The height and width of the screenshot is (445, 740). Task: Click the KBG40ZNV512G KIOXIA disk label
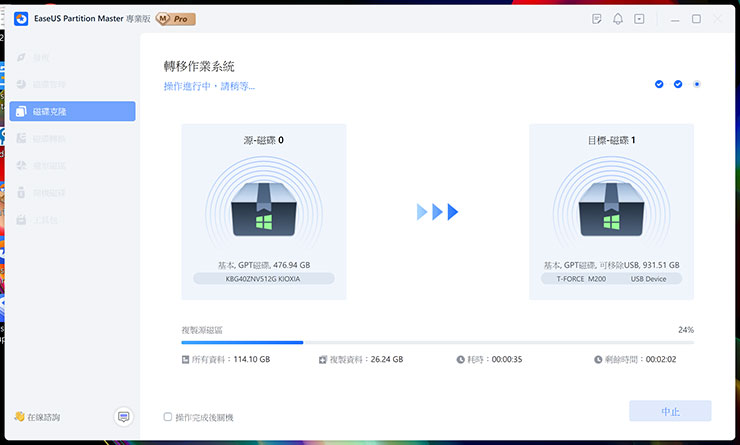[x=263, y=279]
